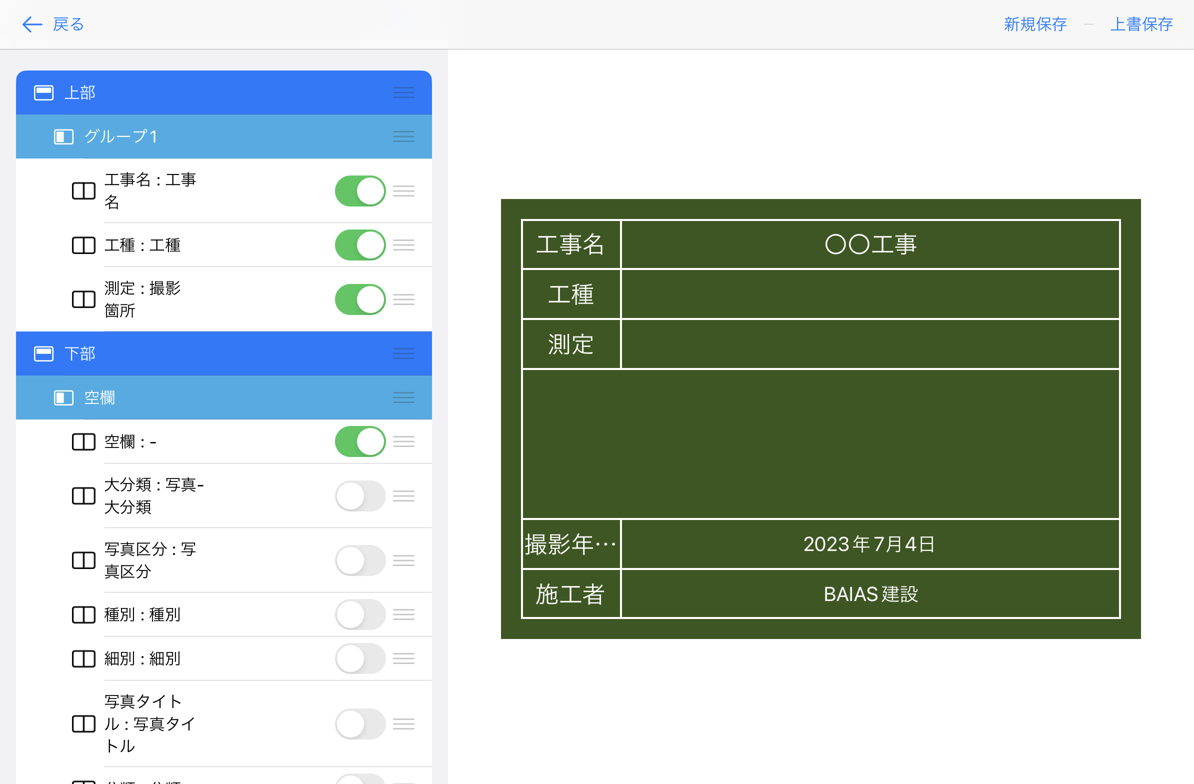Click reorder handle on 空欄 group header
The image size is (1194, 784).
point(404,398)
